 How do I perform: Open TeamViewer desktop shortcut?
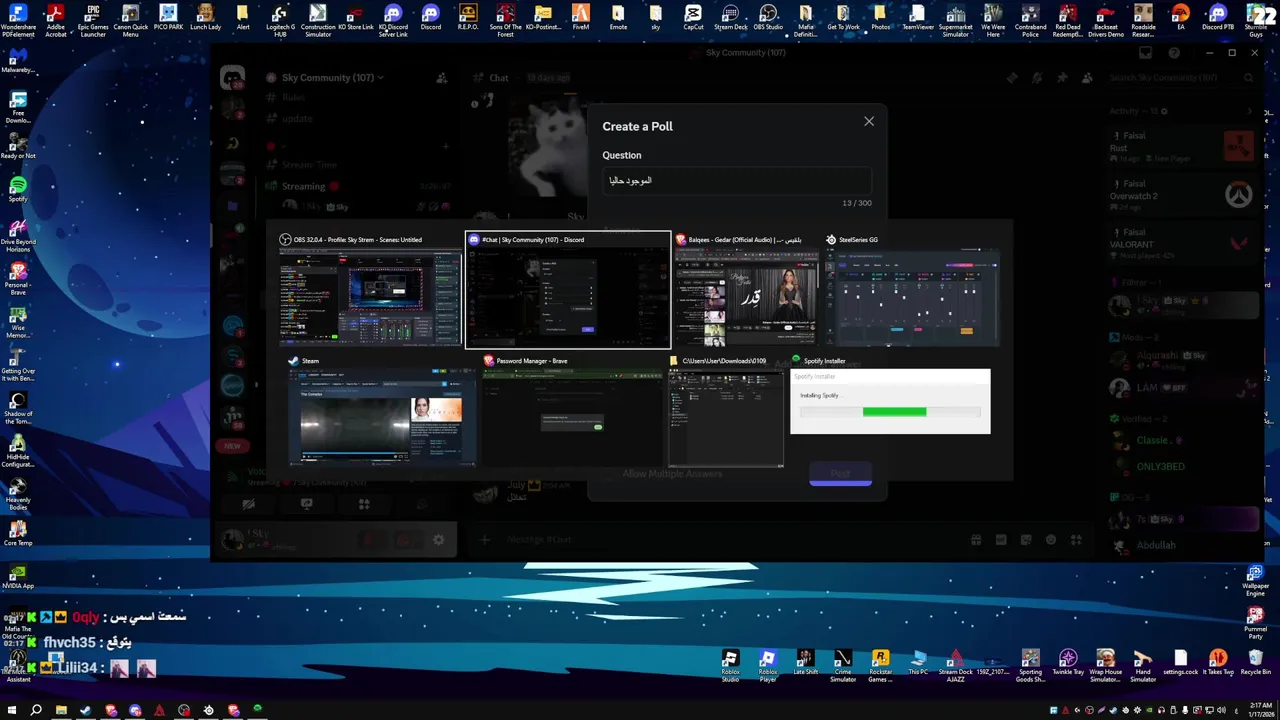click(918, 17)
